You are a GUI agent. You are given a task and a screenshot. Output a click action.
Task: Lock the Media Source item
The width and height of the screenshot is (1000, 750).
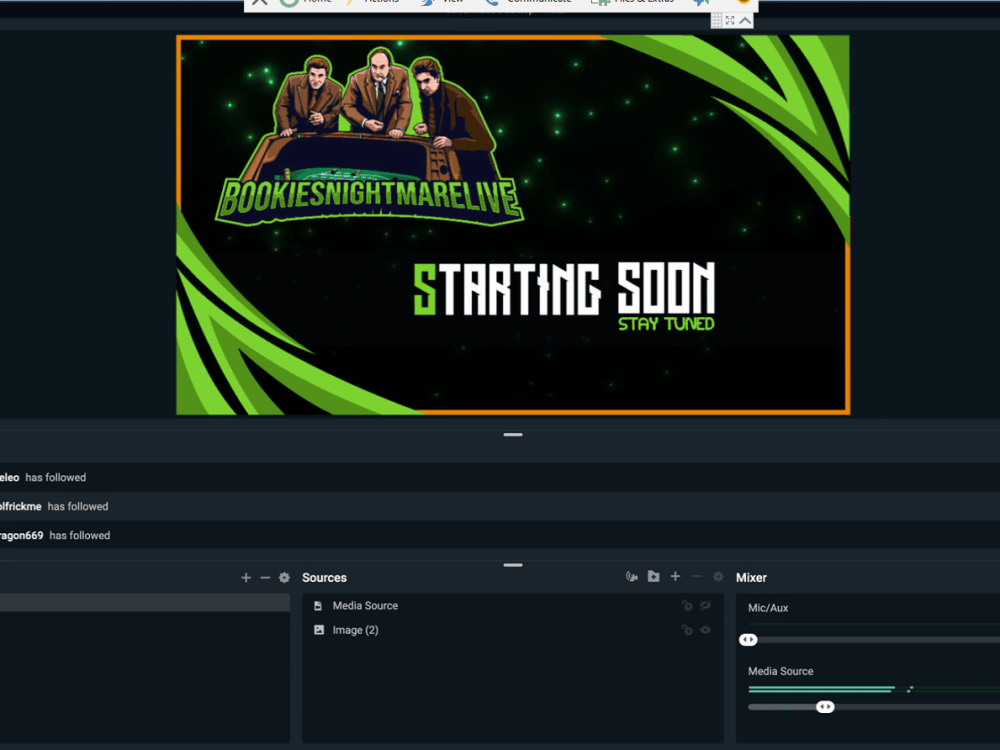(x=687, y=606)
